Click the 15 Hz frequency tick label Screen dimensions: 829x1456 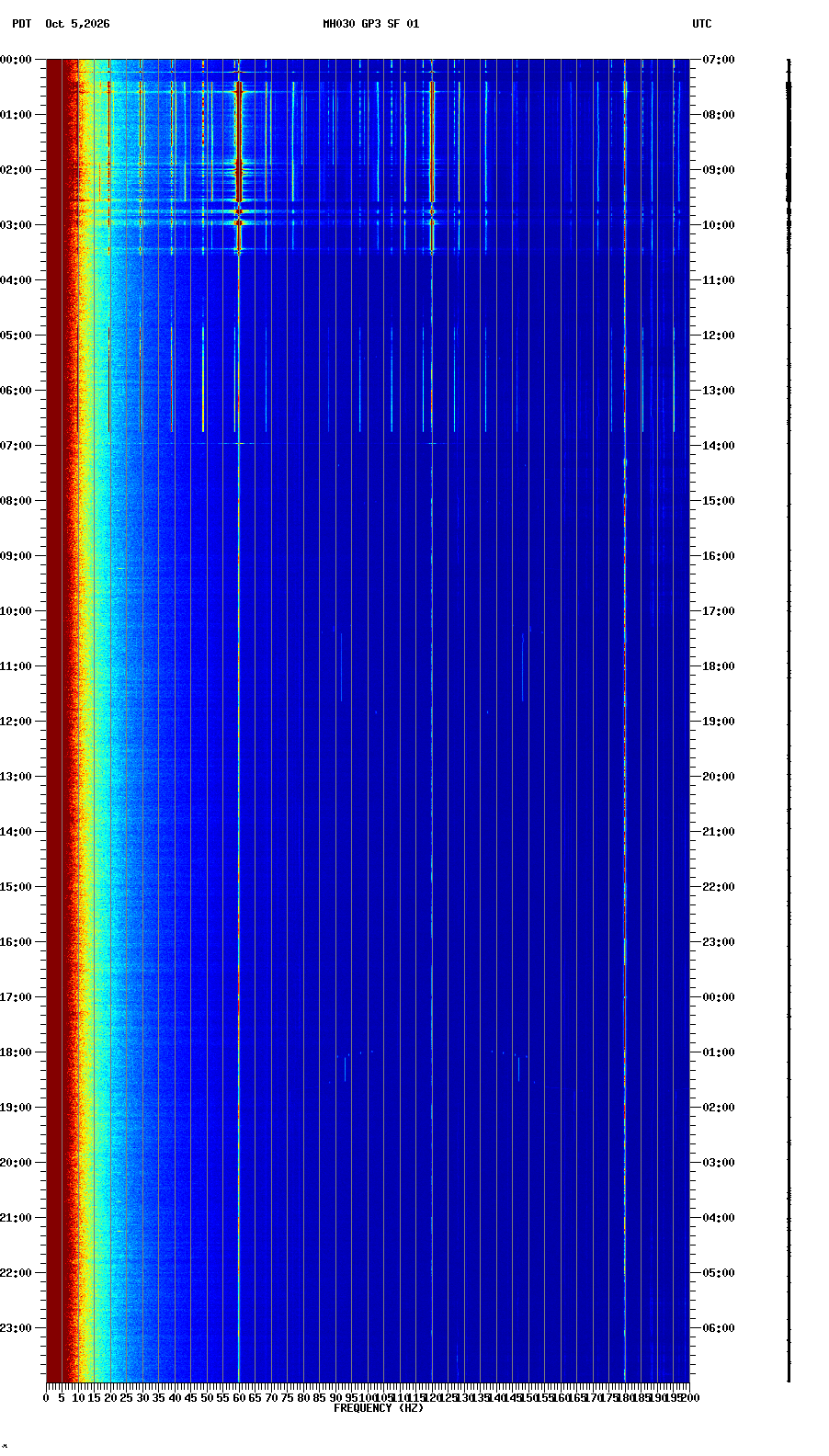click(94, 1398)
